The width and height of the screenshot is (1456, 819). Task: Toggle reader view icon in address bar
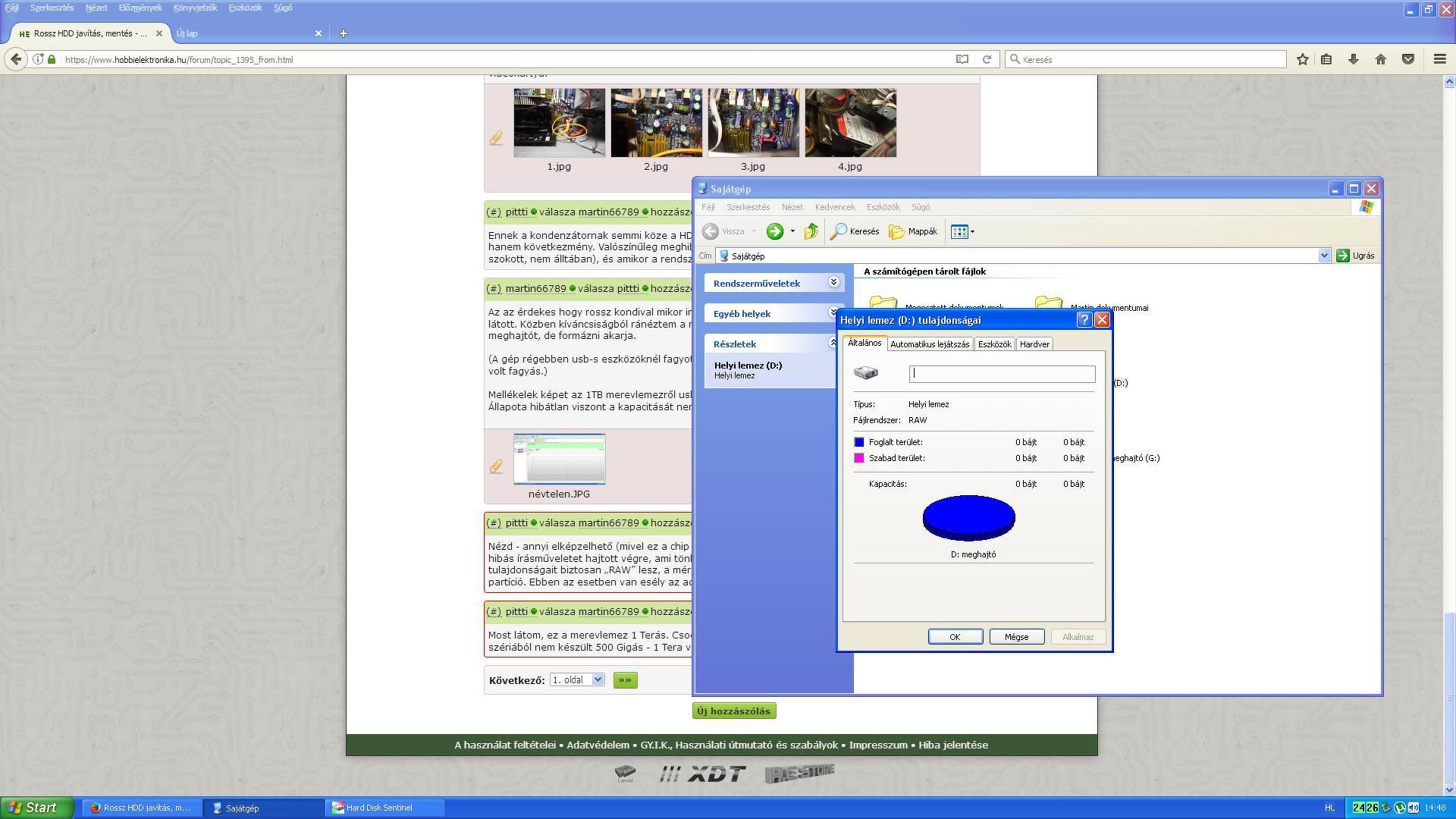pos(962,59)
